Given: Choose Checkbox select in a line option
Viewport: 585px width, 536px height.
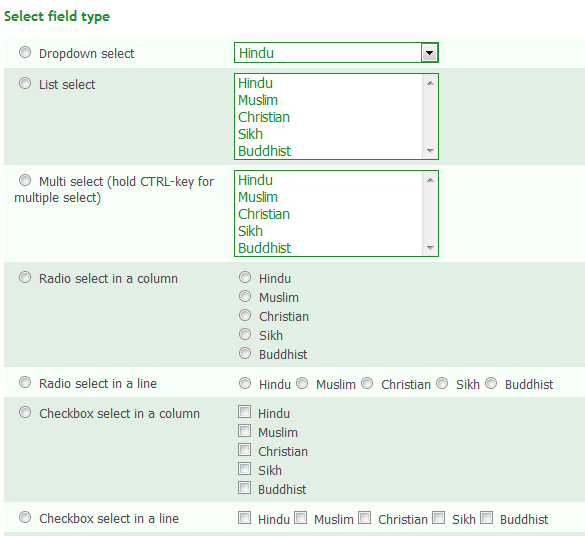Looking at the screenshot, I should (25, 517).
